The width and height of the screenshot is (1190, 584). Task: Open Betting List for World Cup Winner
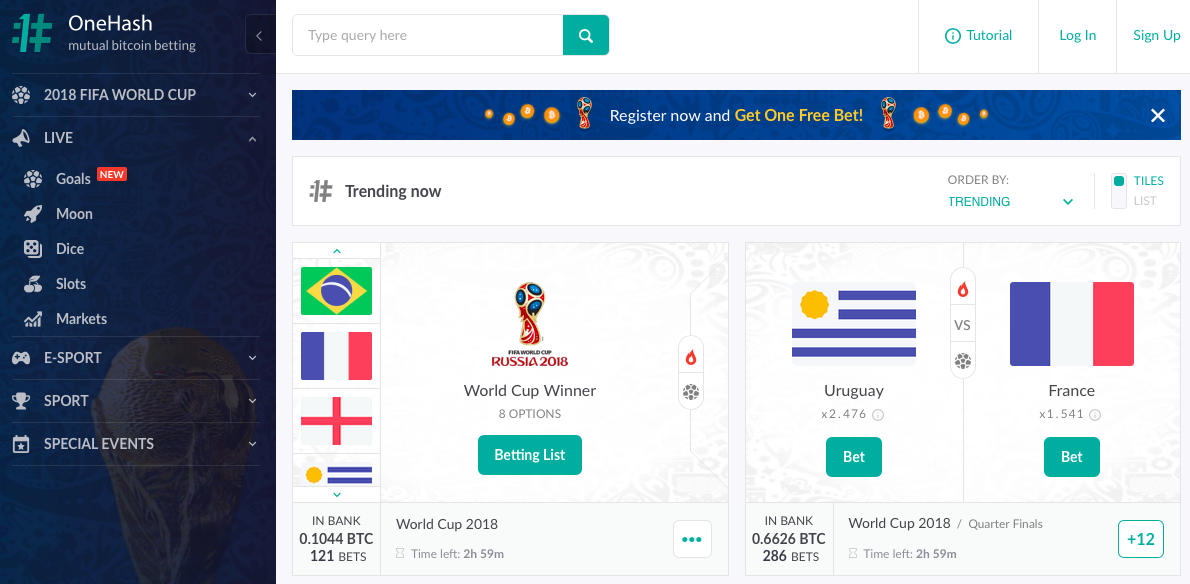530,455
